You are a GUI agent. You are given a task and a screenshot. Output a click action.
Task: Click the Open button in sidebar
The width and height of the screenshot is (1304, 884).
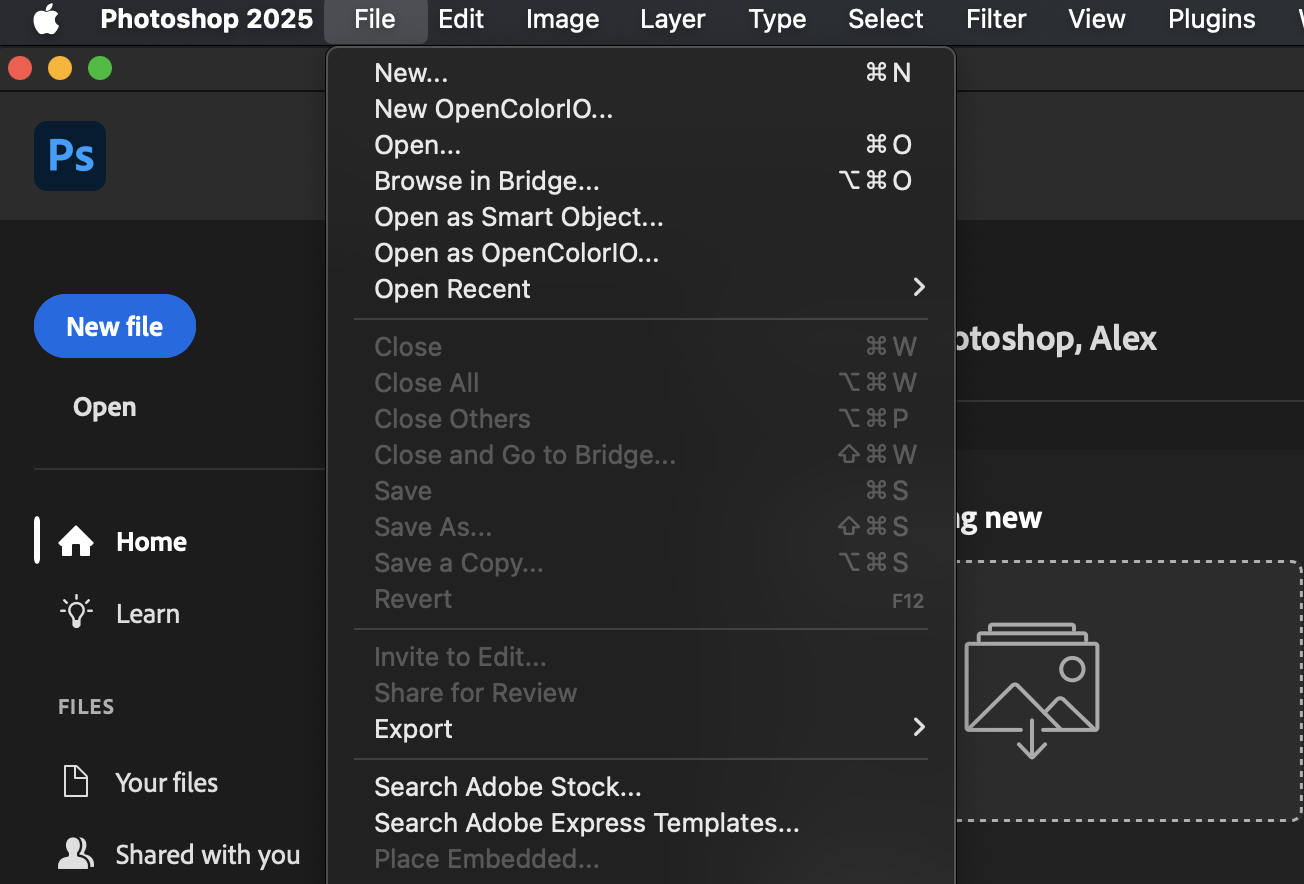(x=105, y=407)
